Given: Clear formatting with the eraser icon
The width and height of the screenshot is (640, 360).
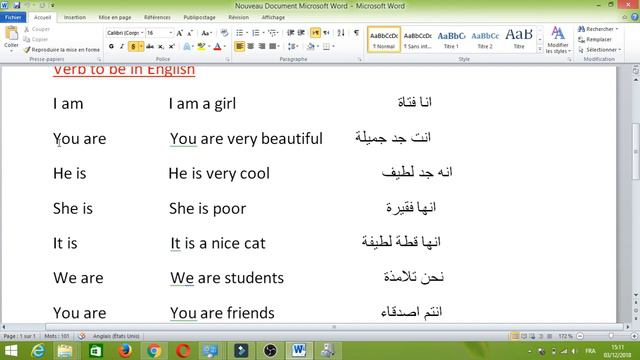Looking at the screenshot, I should click(224, 33).
